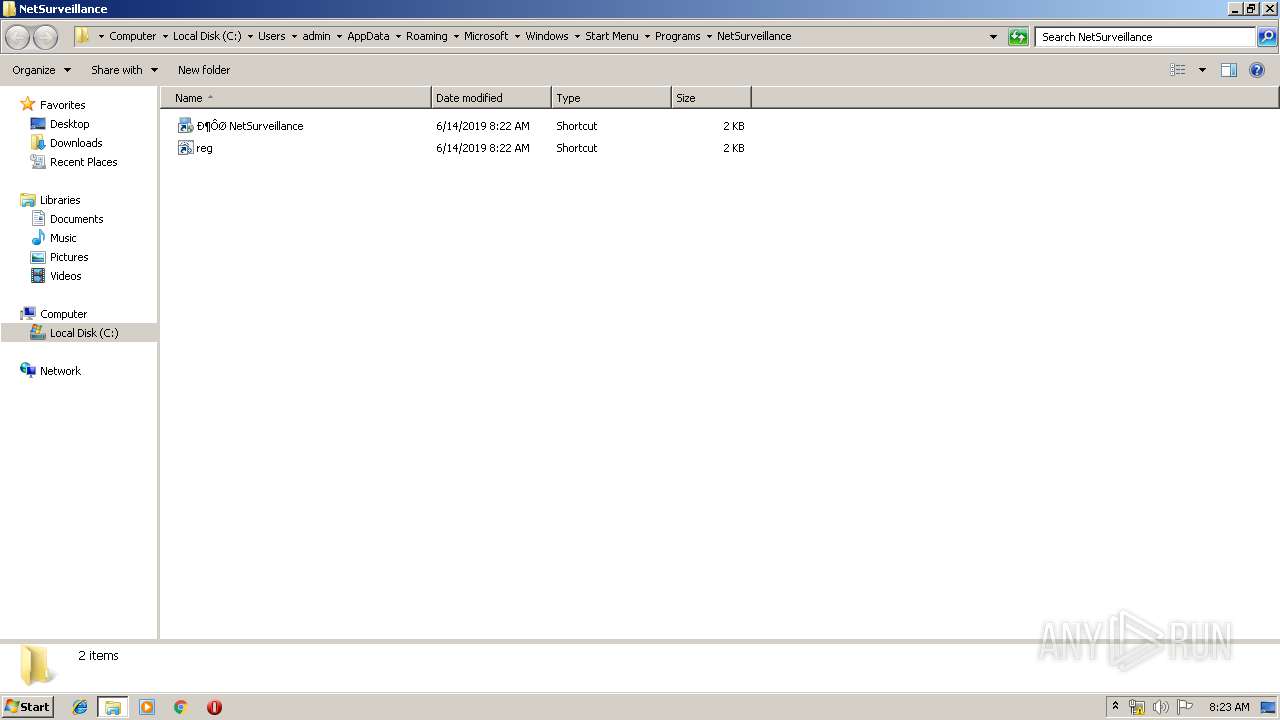Click the refresh button beside address bar
Image resolution: width=1280 pixels, height=720 pixels.
[x=1018, y=37]
